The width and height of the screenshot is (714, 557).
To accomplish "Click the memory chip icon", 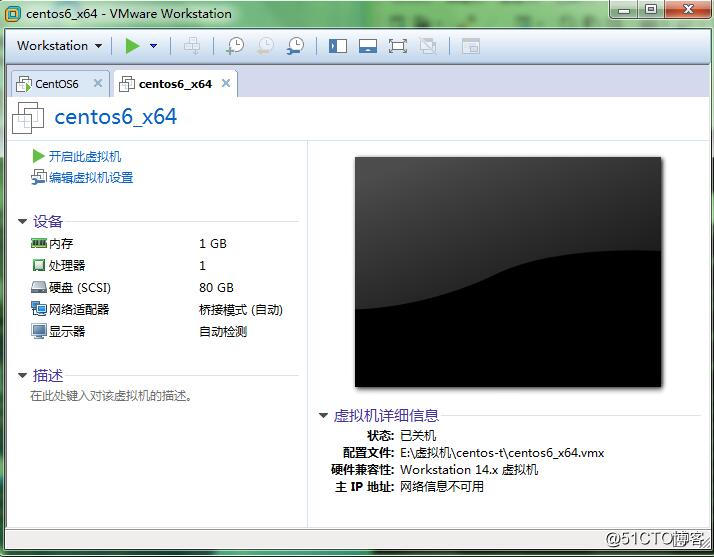I will click(x=39, y=243).
